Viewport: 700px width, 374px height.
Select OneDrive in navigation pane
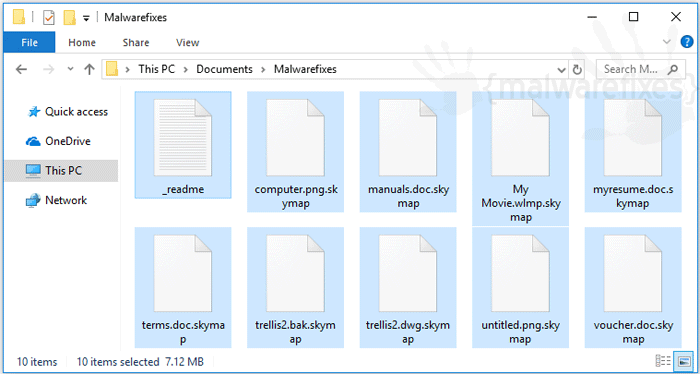coord(58,141)
